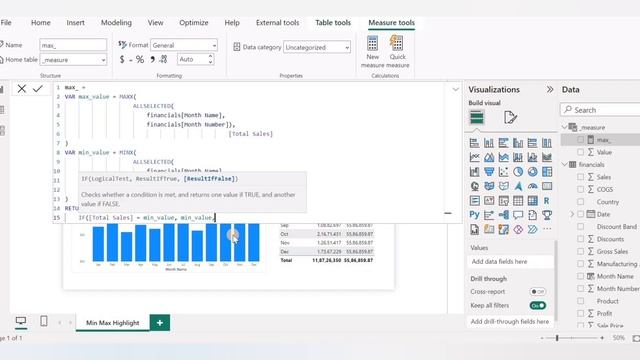Viewport: 640px width, 360px height.
Task: Collapse the financials table tree
Action: click(565, 164)
